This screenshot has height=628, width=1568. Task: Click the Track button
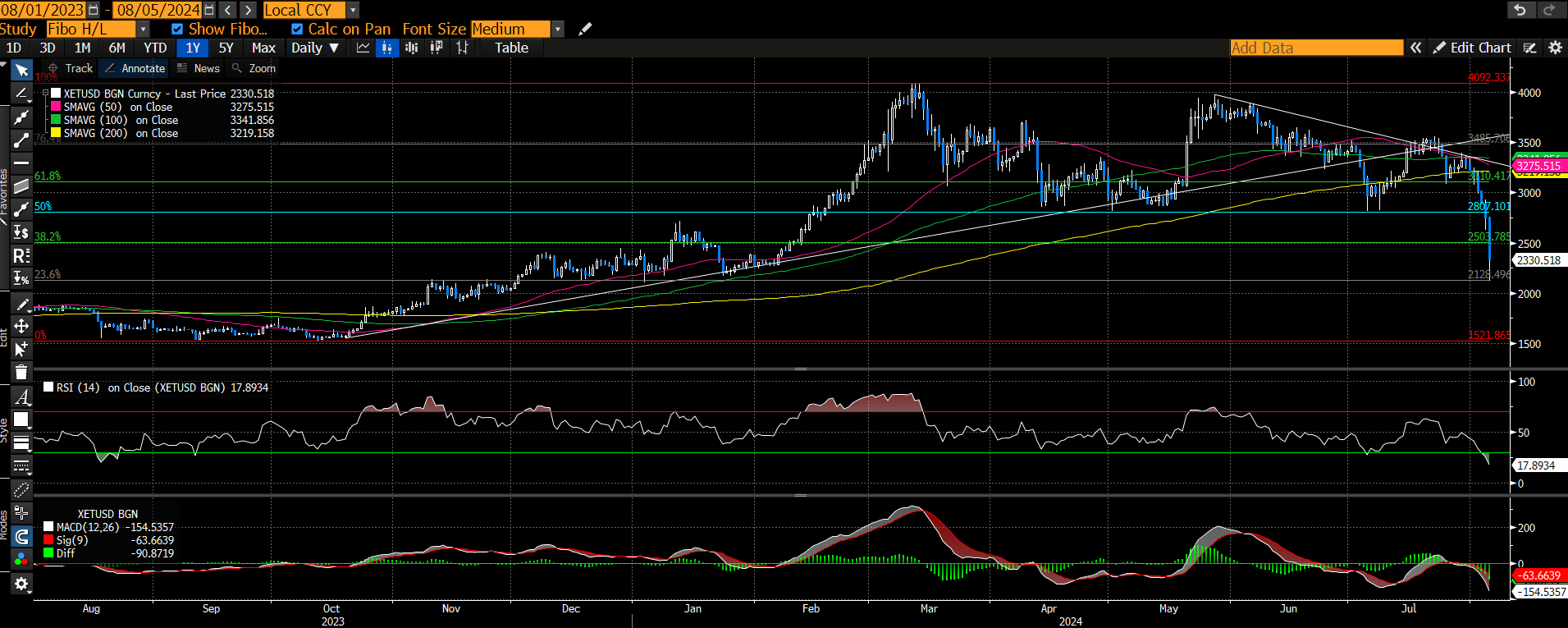tap(71, 68)
